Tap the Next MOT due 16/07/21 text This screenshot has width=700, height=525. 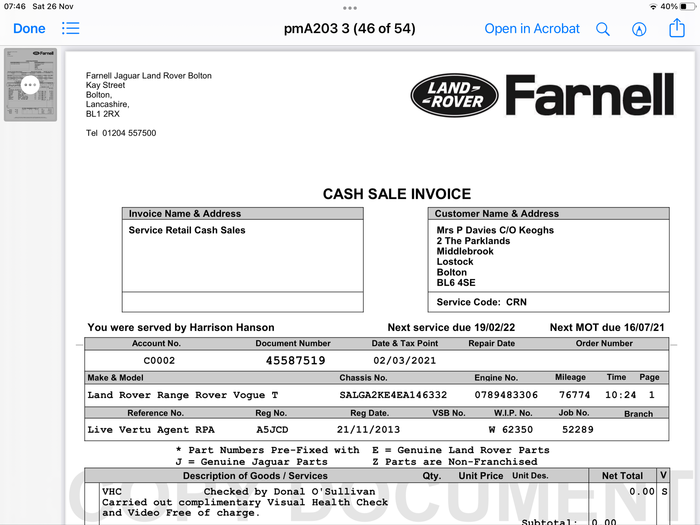point(607,327)
